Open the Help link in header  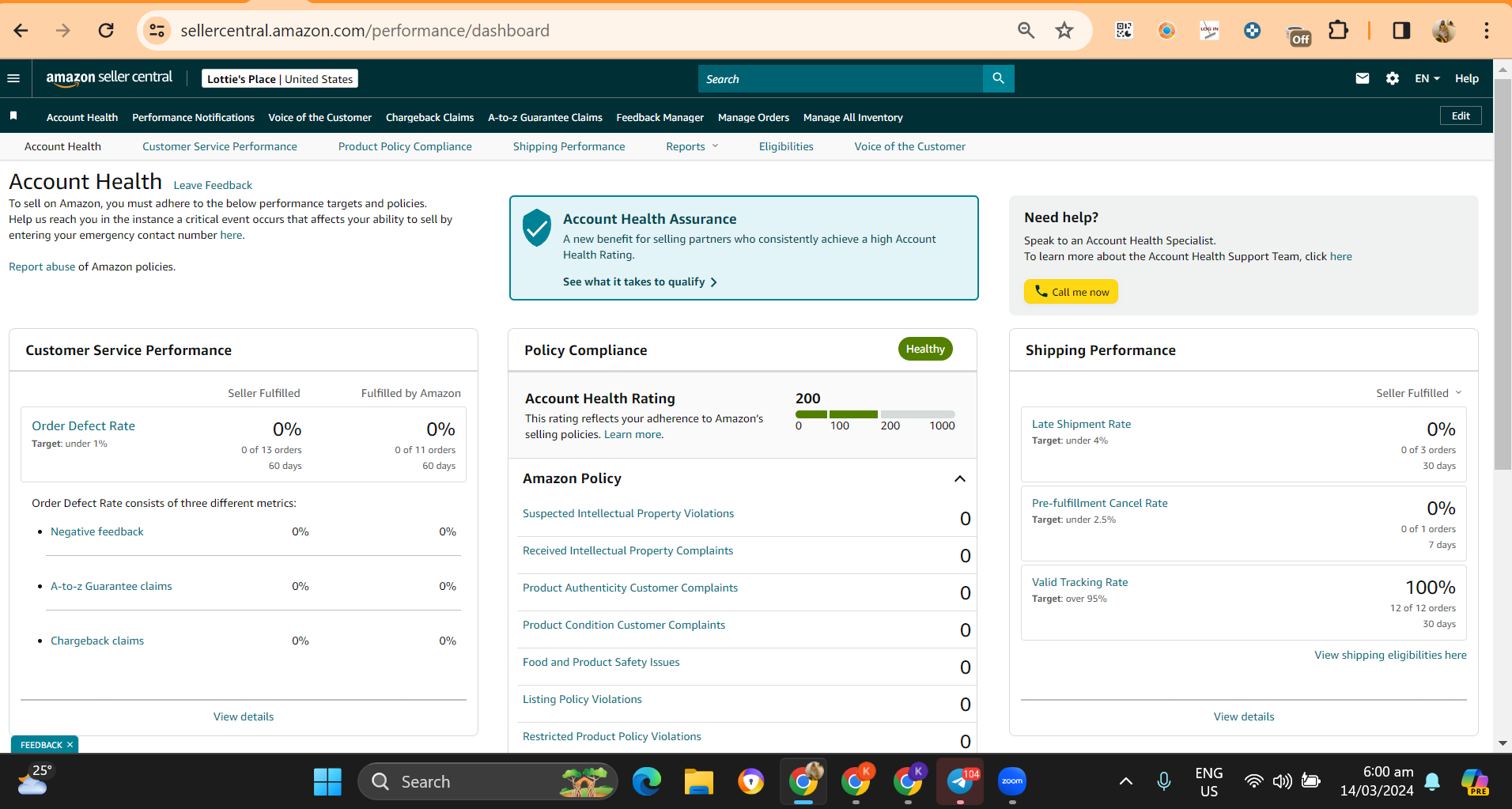tap(1467, 78)
